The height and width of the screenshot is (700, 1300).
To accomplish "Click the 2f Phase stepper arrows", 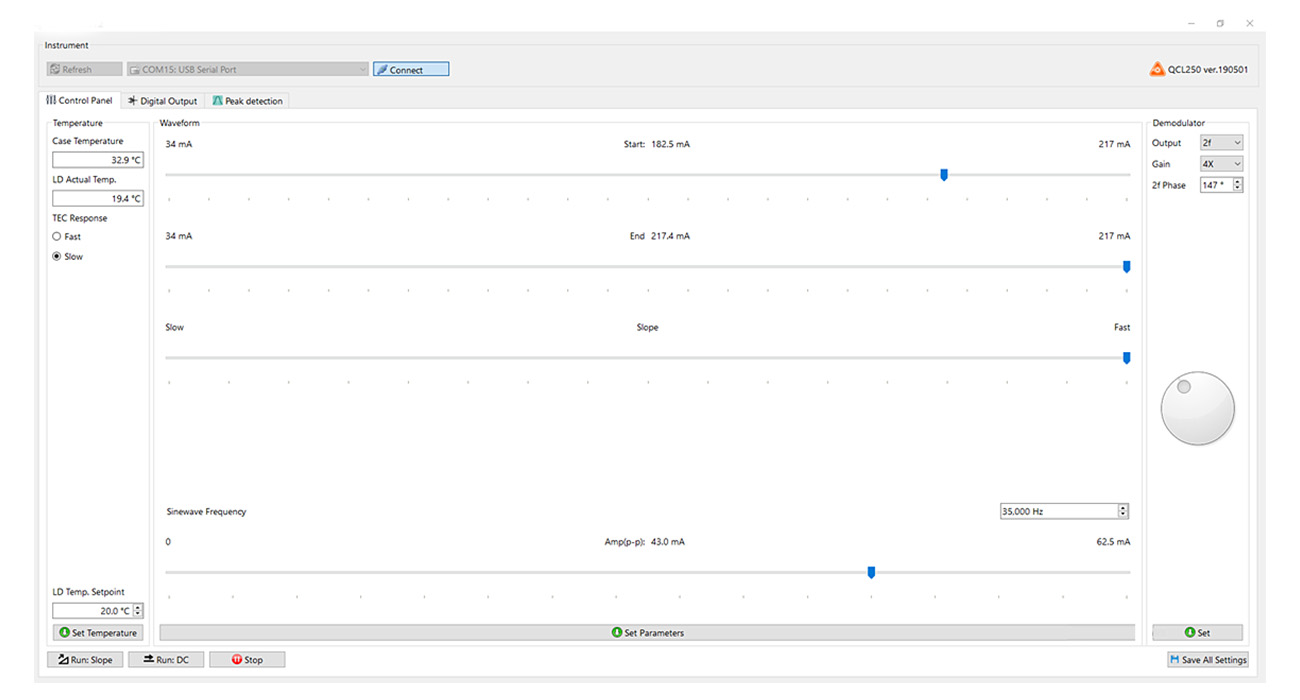I will coord(1238,185).
